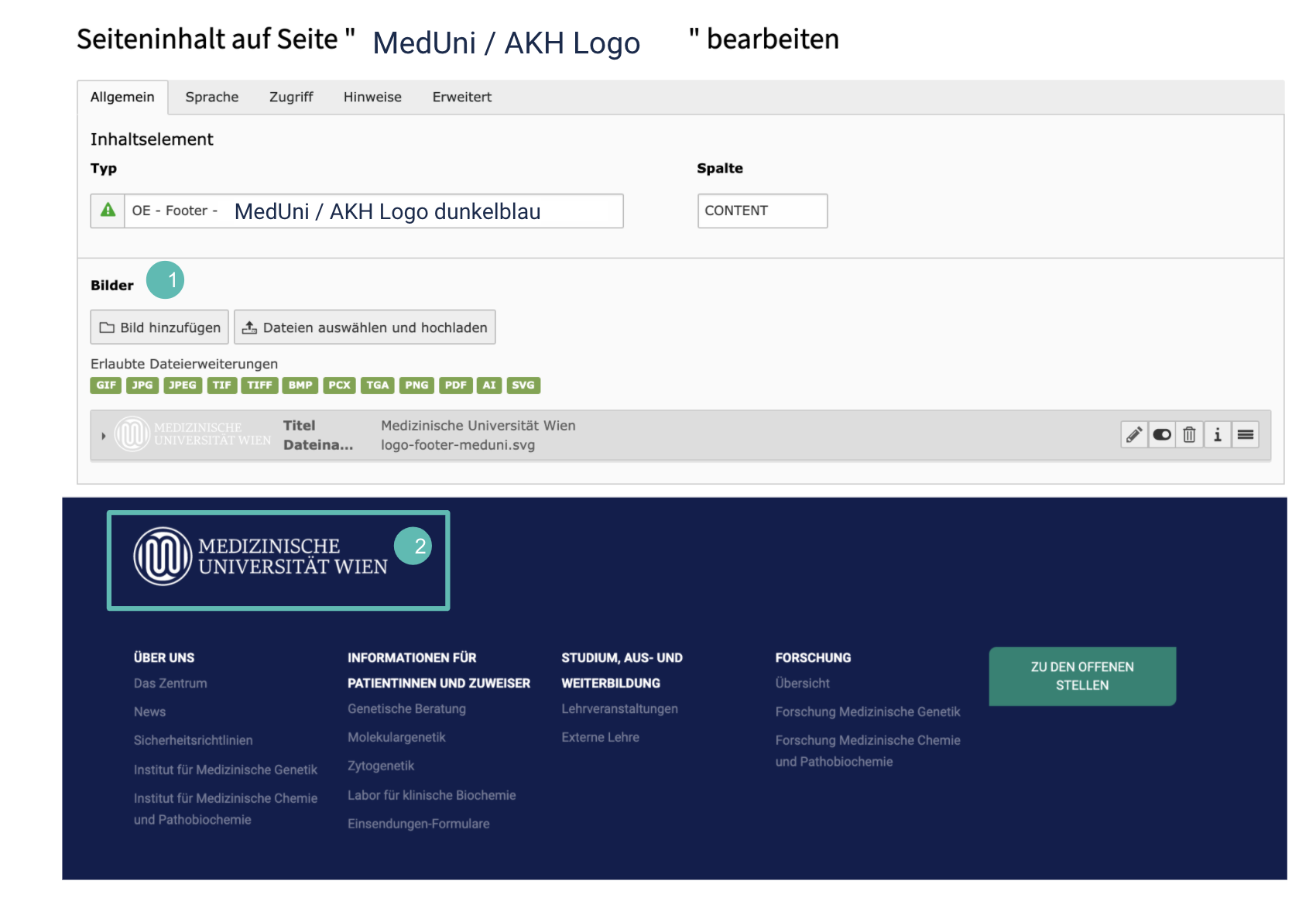Click Dateien auswählen und hochladen button

pyautogui.click(x=365, y=327)
